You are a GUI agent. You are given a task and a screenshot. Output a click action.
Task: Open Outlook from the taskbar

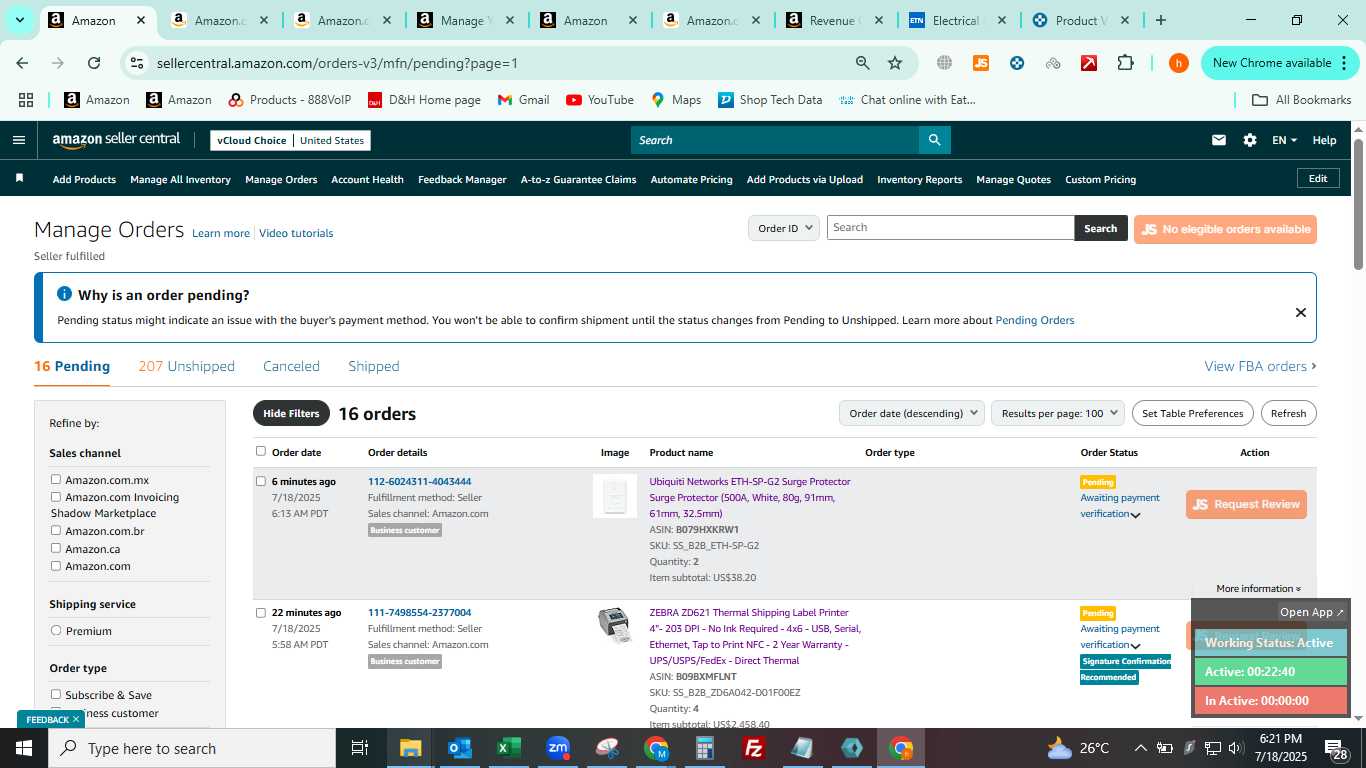pos(459,748)
